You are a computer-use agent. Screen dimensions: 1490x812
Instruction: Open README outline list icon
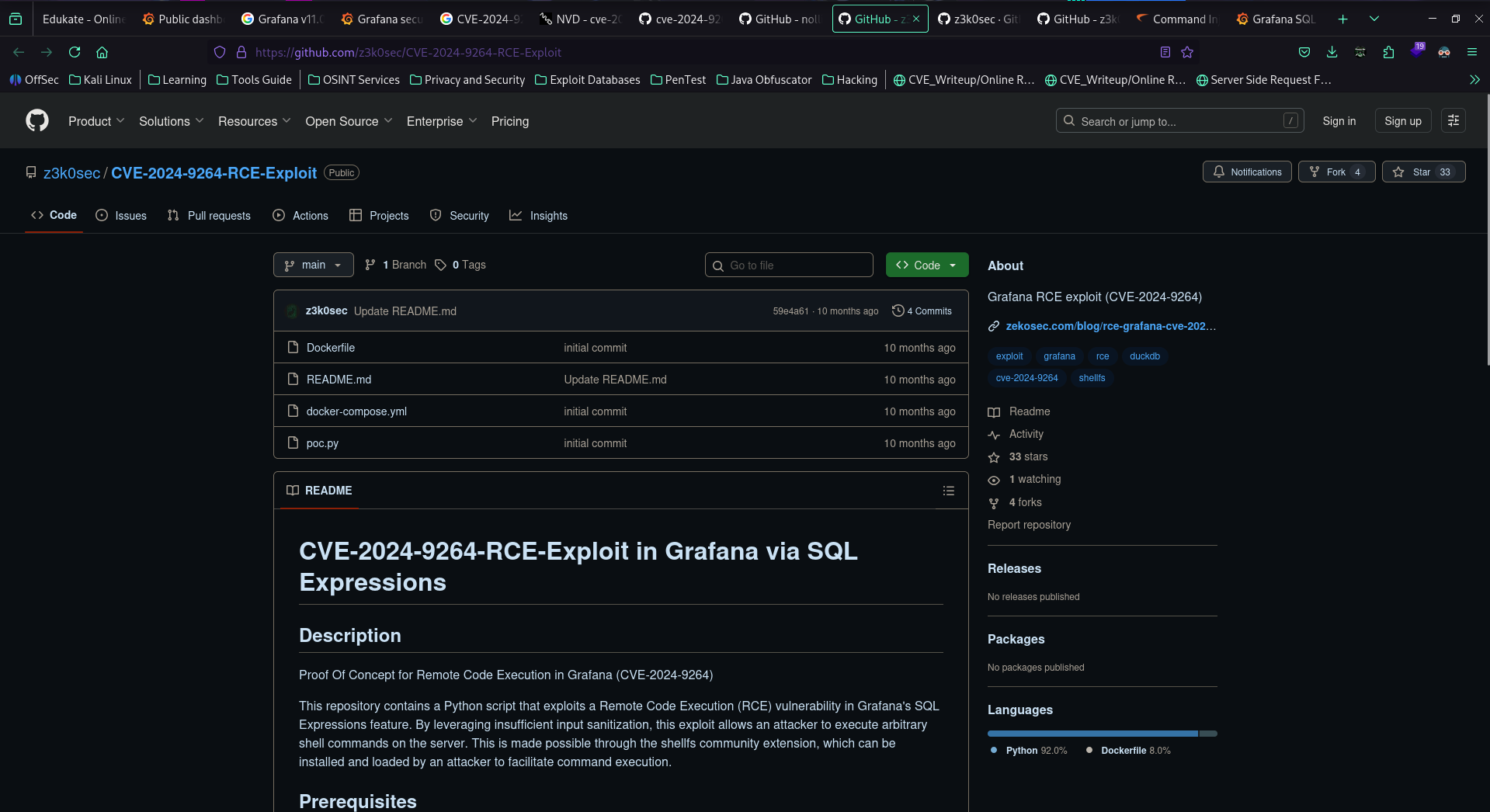point(948,491)
